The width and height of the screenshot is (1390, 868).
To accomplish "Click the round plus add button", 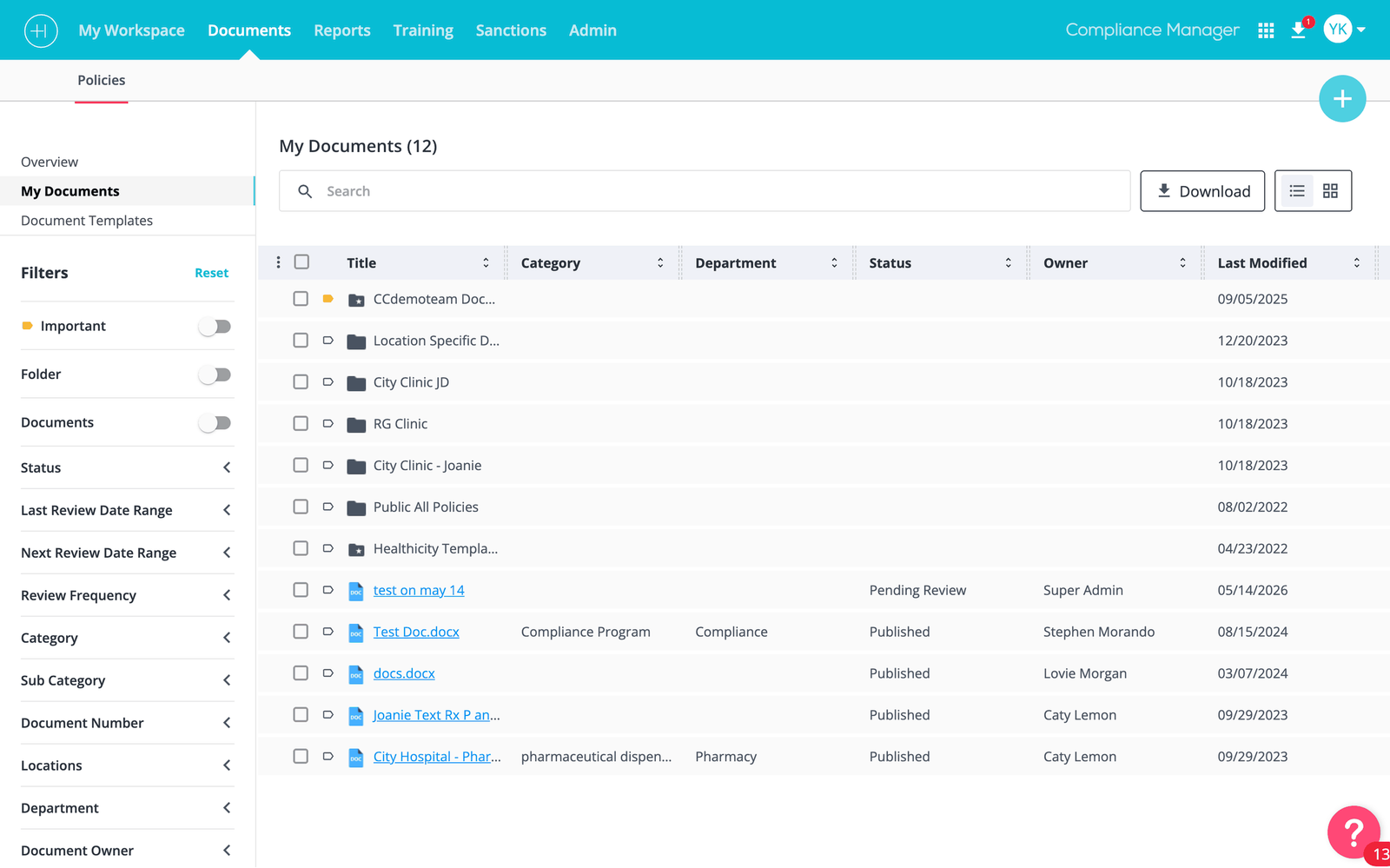I will (1342, 99).
